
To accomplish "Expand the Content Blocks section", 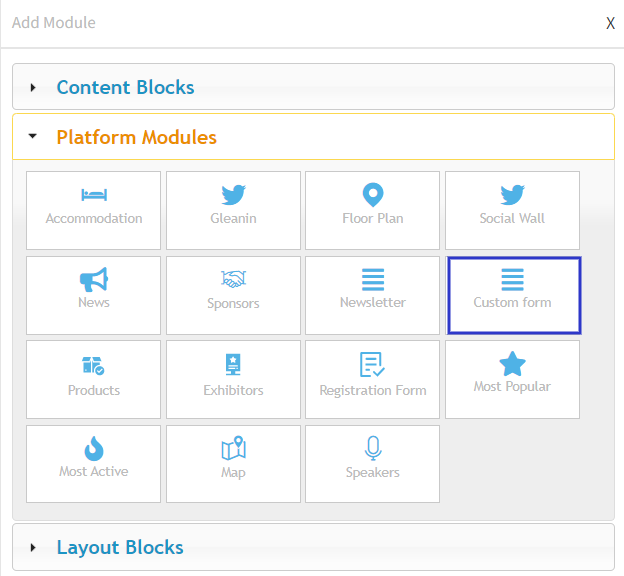I will pos(313,86).
